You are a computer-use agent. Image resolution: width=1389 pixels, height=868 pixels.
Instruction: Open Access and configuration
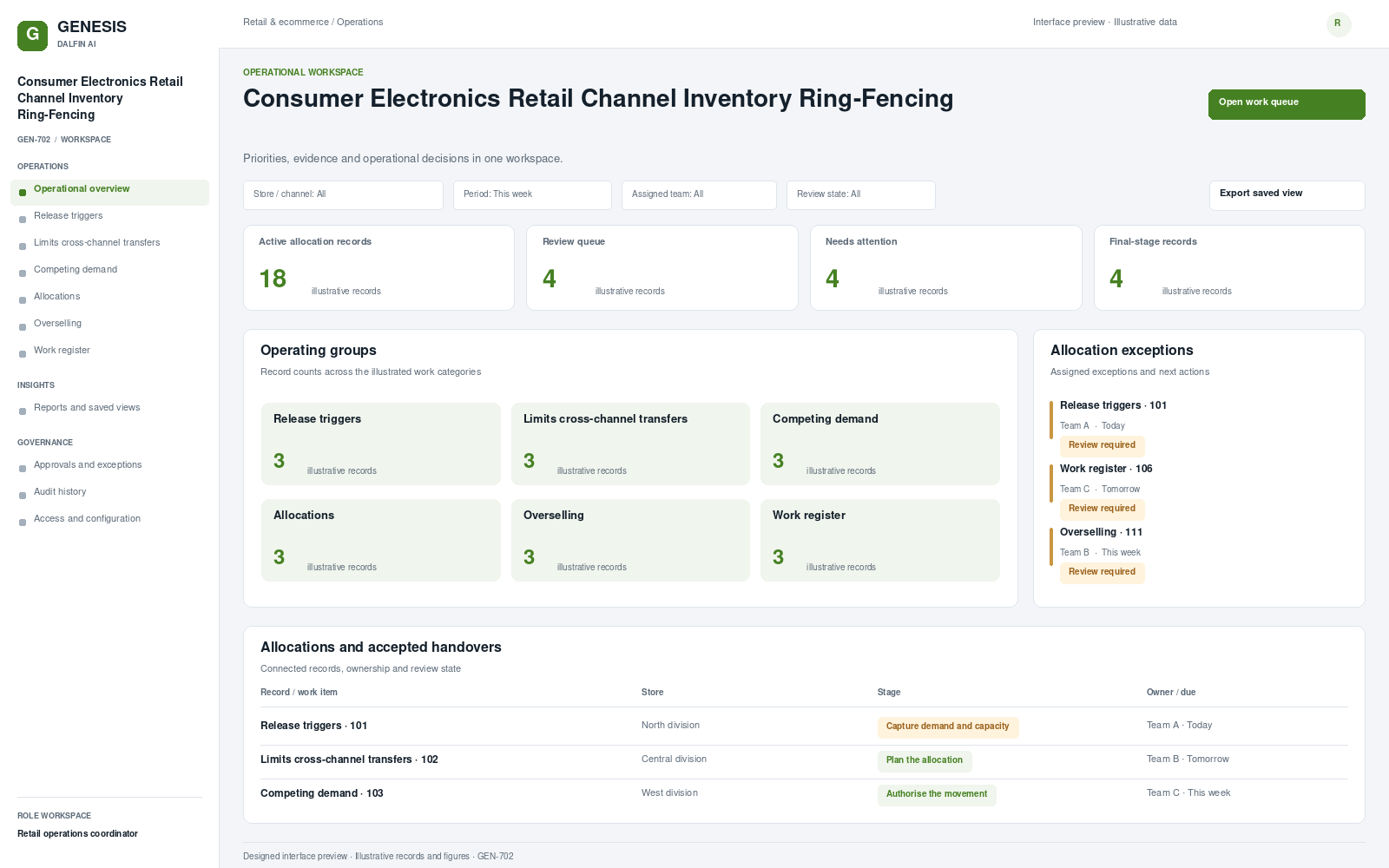pos(109,519)
